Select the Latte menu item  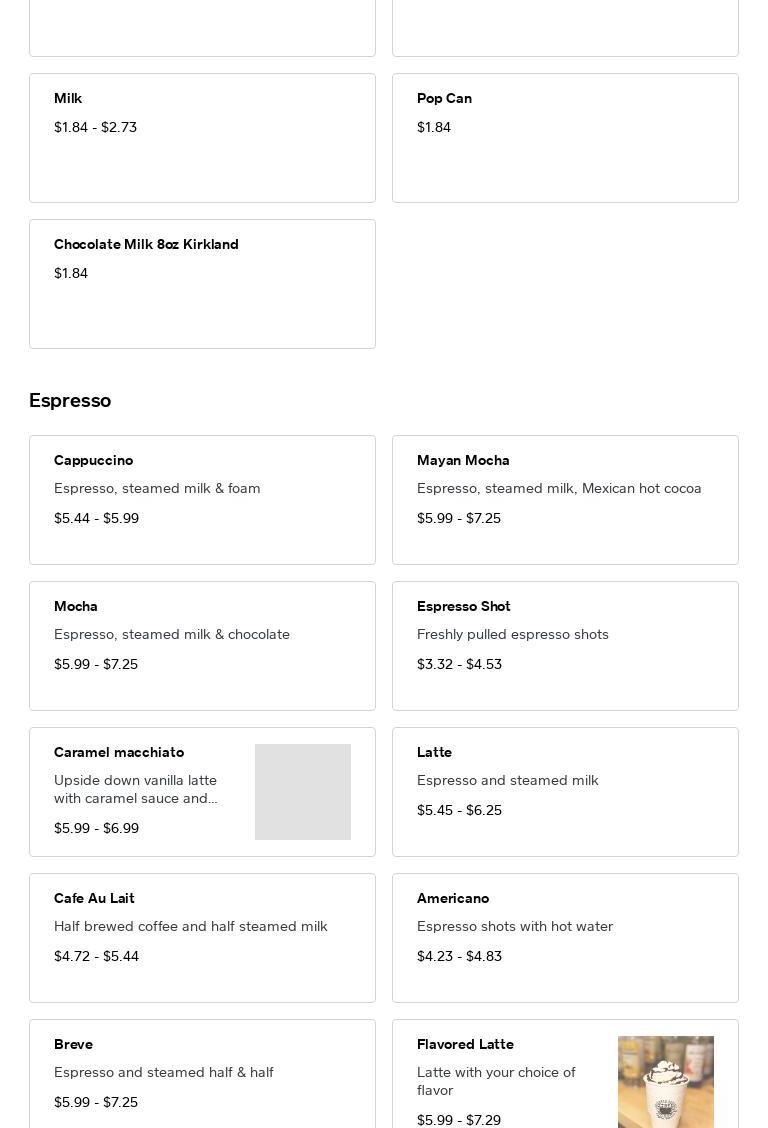click(565, 792)
